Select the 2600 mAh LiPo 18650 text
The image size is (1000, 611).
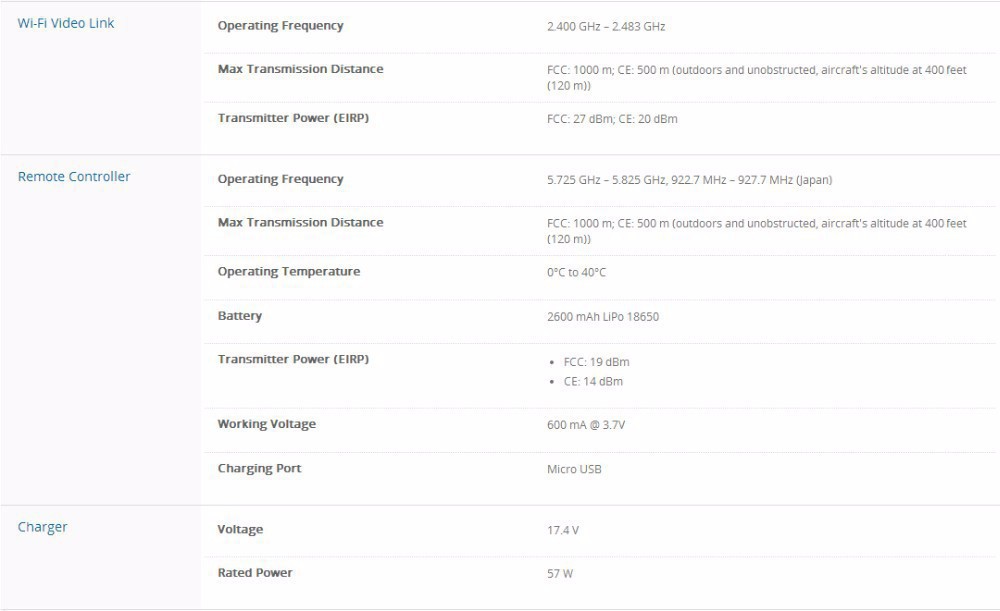[603, 317]
